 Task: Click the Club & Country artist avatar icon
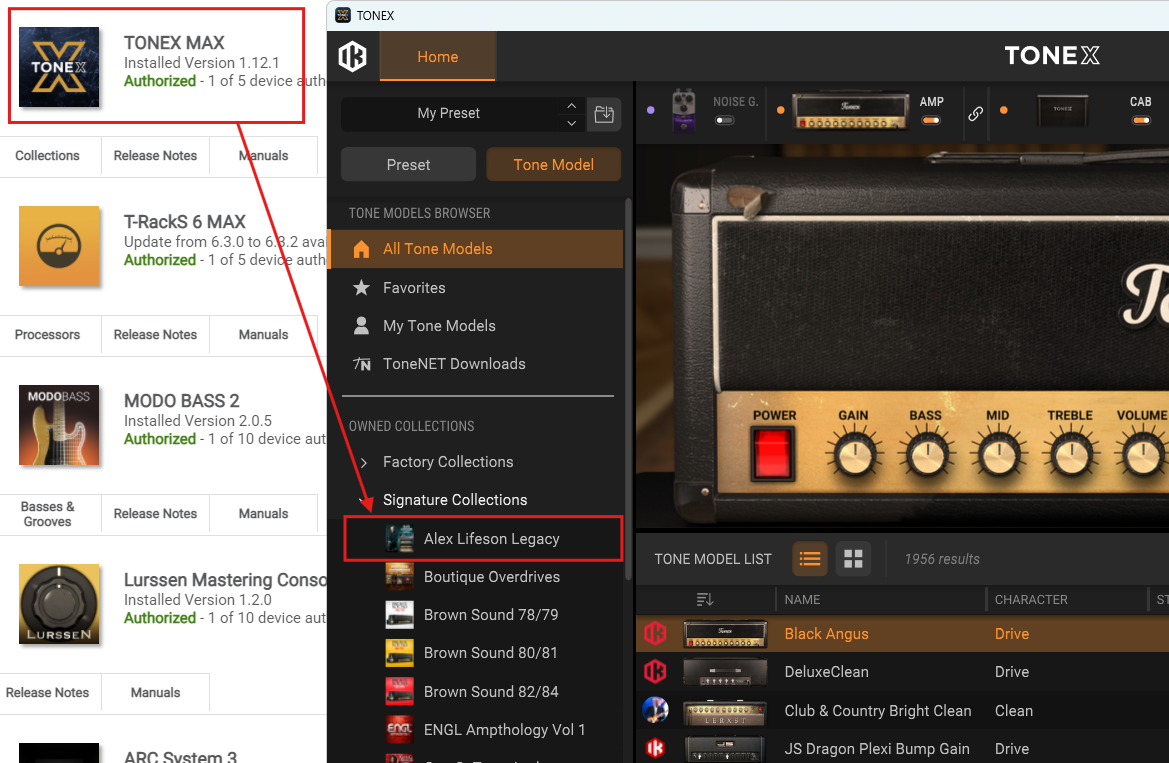tap(655, 710)
